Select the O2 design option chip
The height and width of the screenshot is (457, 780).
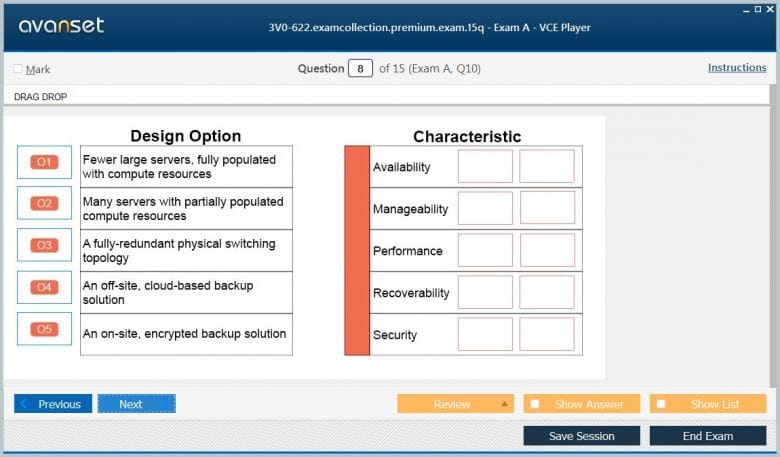(x=44, y=203)
